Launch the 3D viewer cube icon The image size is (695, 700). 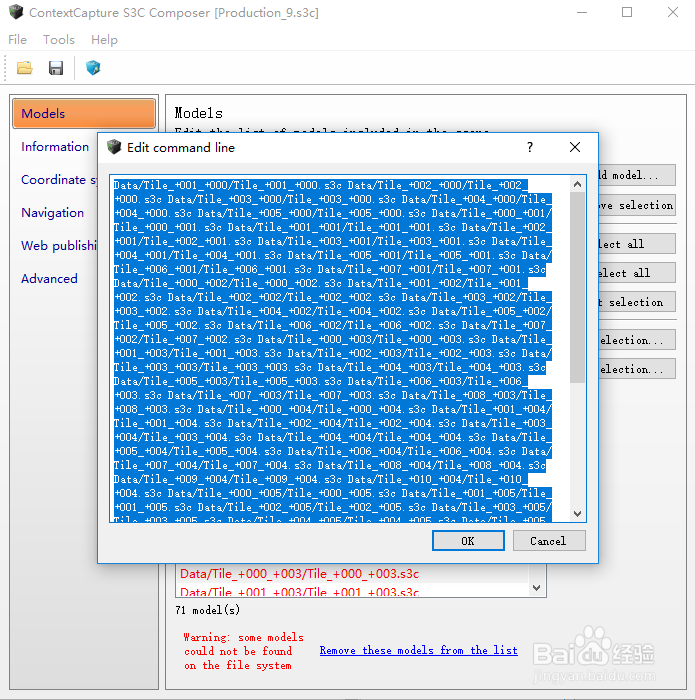[93, 68]
